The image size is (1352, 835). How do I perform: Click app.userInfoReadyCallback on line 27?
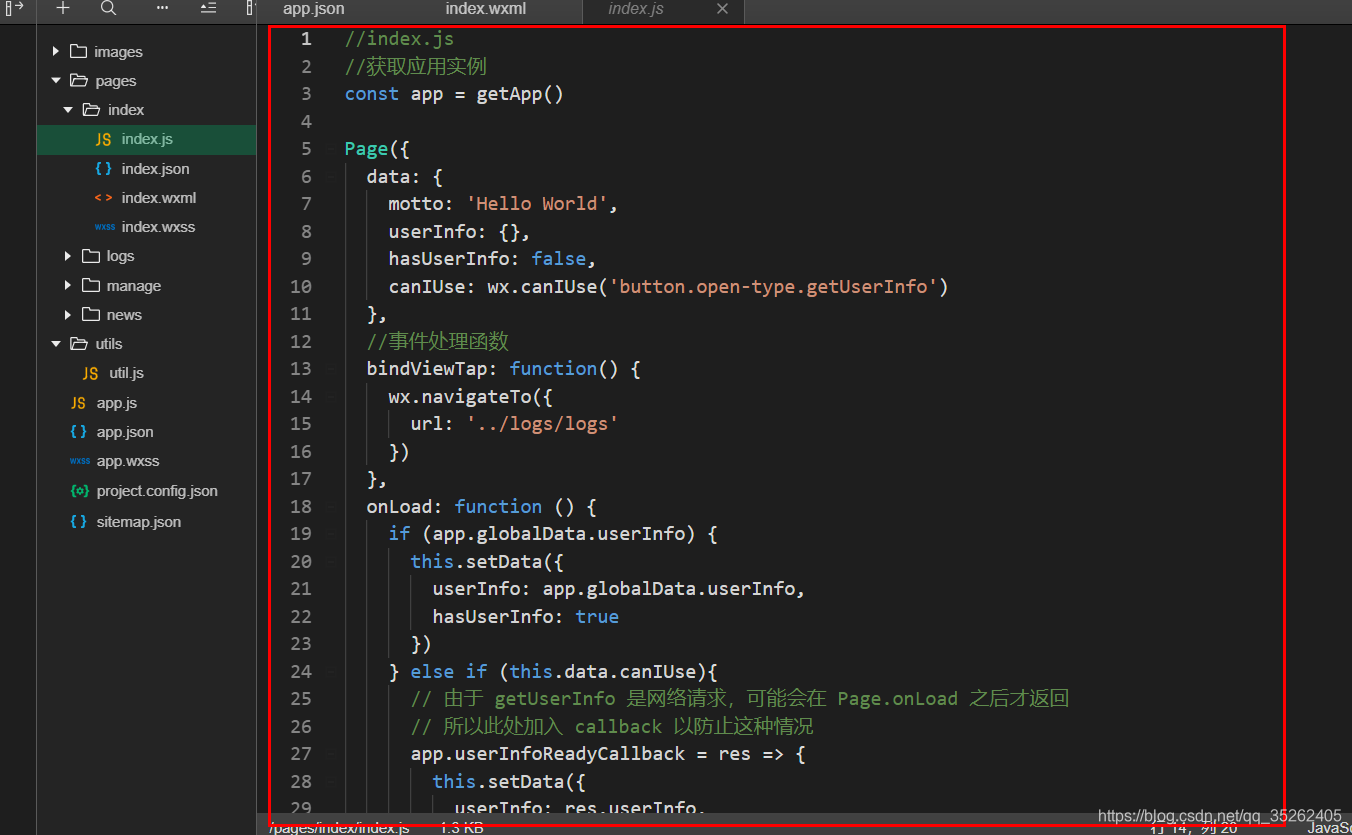548,754
